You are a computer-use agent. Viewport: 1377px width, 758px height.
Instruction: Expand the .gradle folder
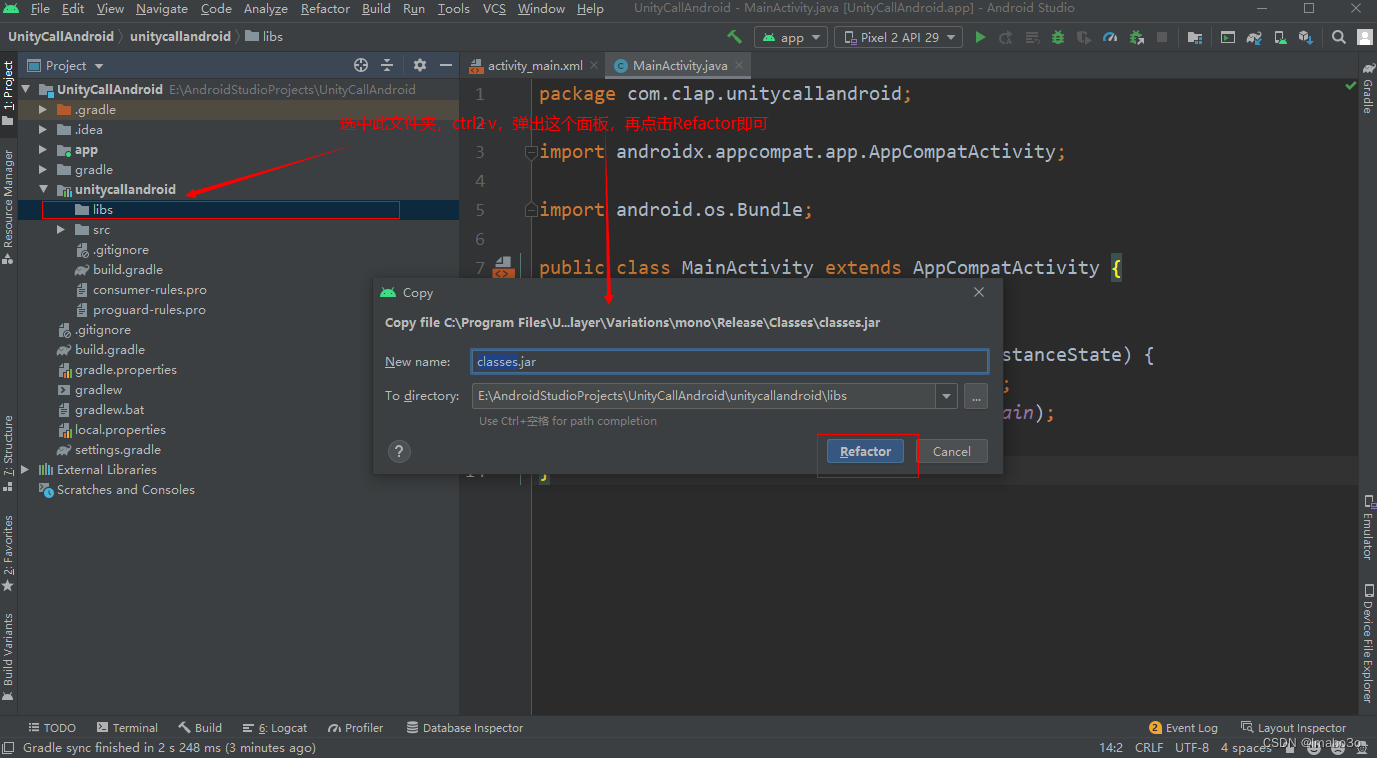pos(43,110)
